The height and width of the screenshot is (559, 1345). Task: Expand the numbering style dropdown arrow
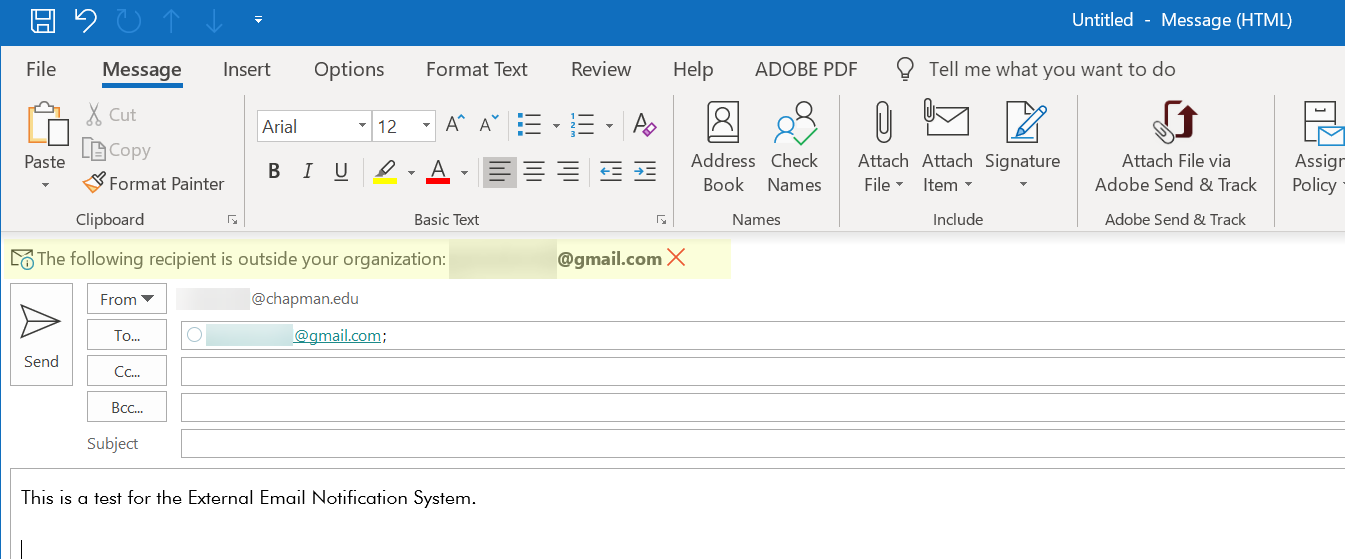tap(609, 126)
